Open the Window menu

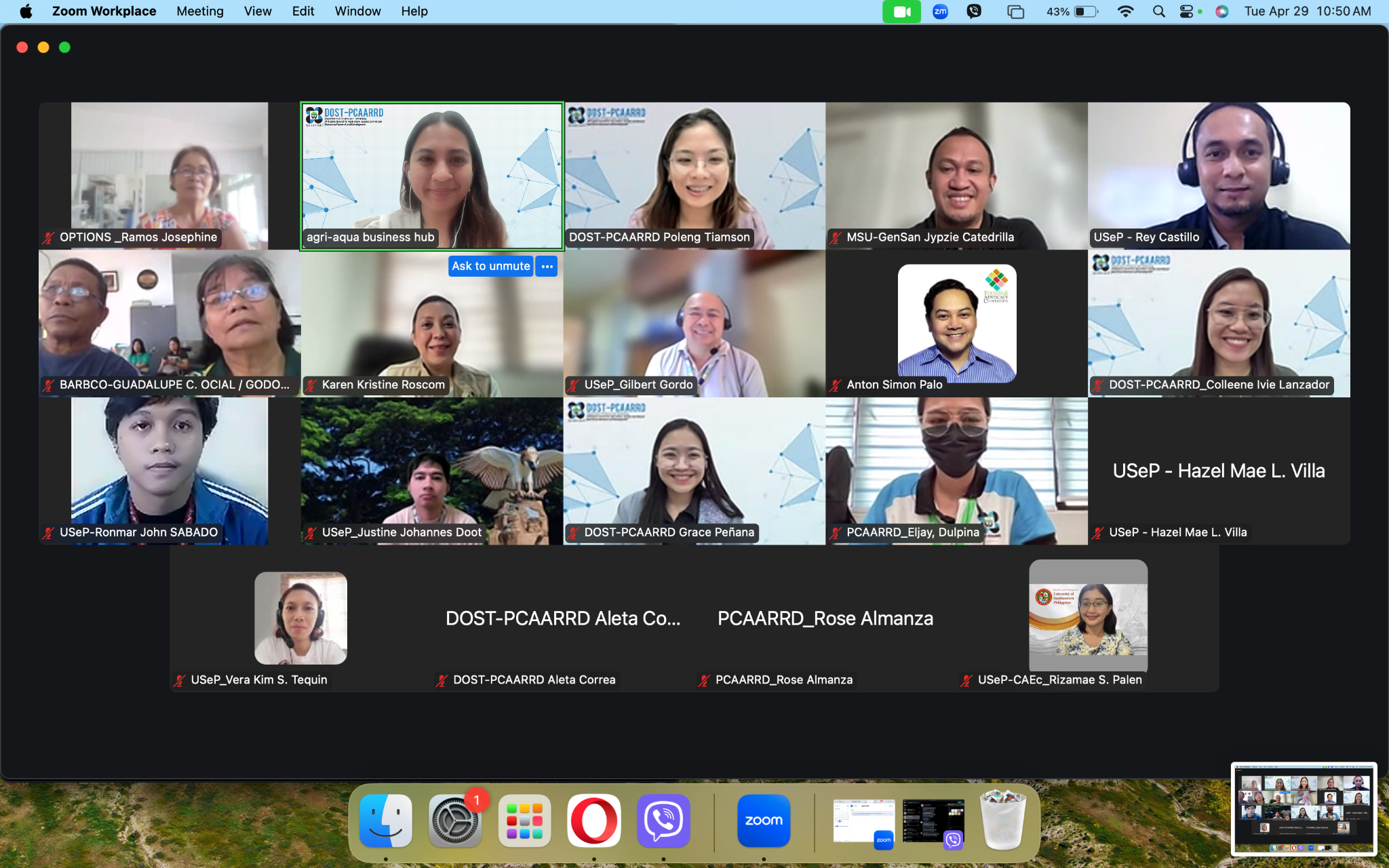tap(357, 11)
